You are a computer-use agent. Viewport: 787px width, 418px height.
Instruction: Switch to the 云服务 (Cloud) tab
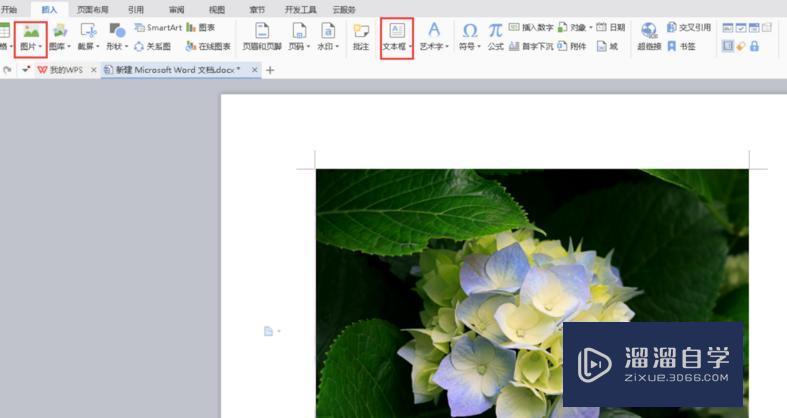point(344,10)
